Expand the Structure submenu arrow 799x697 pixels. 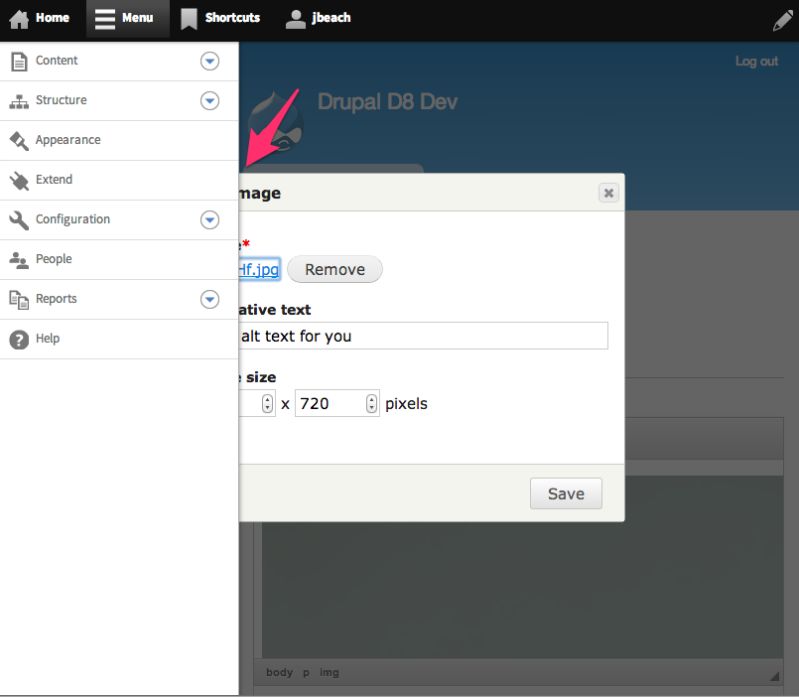(209, 101)
